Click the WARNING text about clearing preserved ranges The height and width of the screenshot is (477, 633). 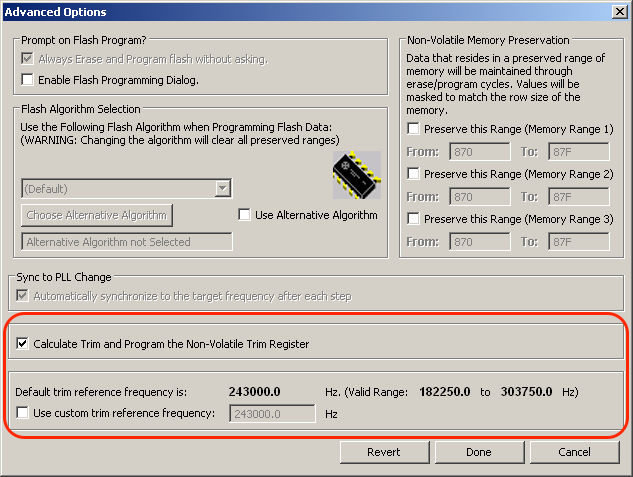(x=180, y=140)
